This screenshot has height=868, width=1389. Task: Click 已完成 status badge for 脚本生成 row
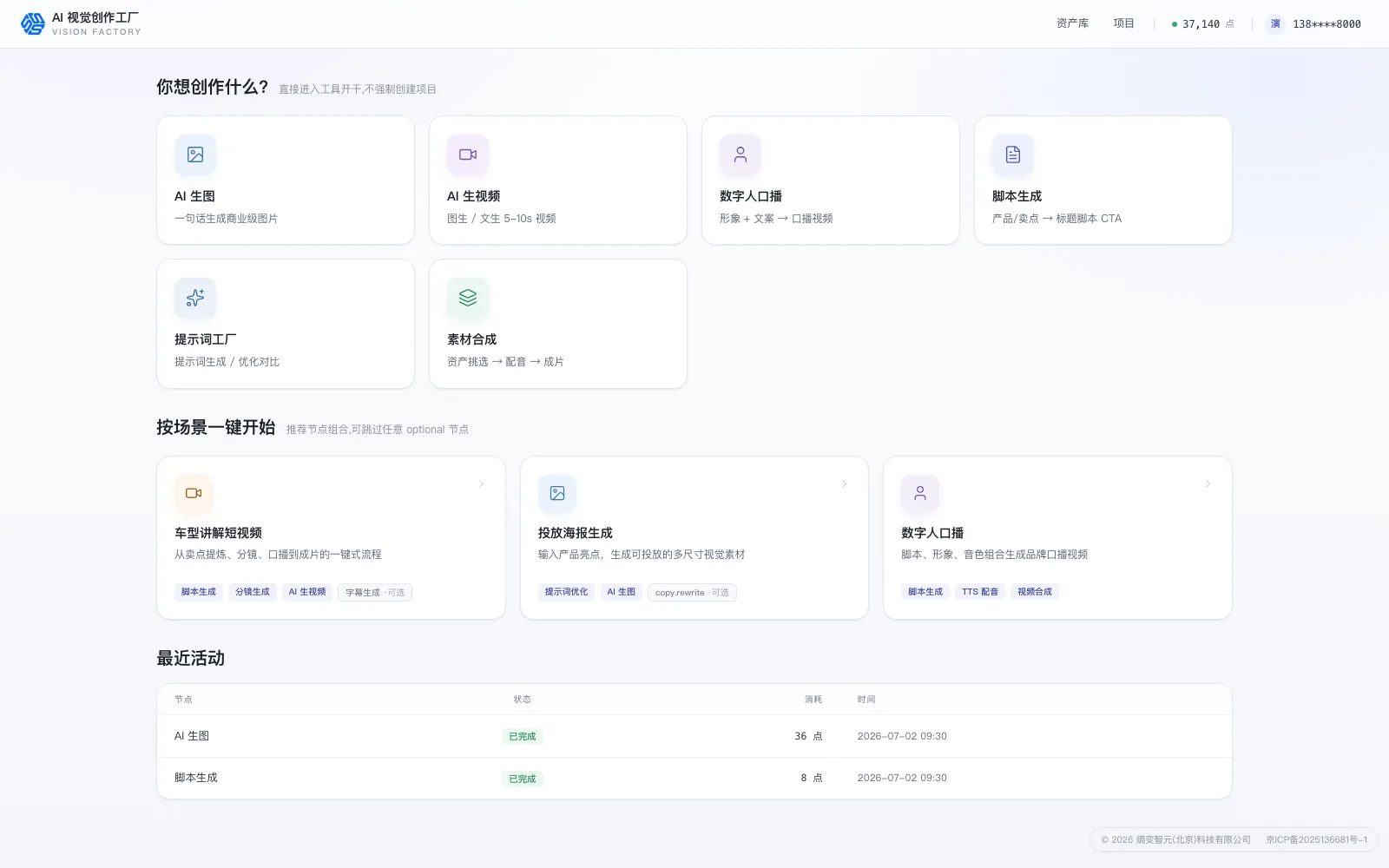click(522, 779)
